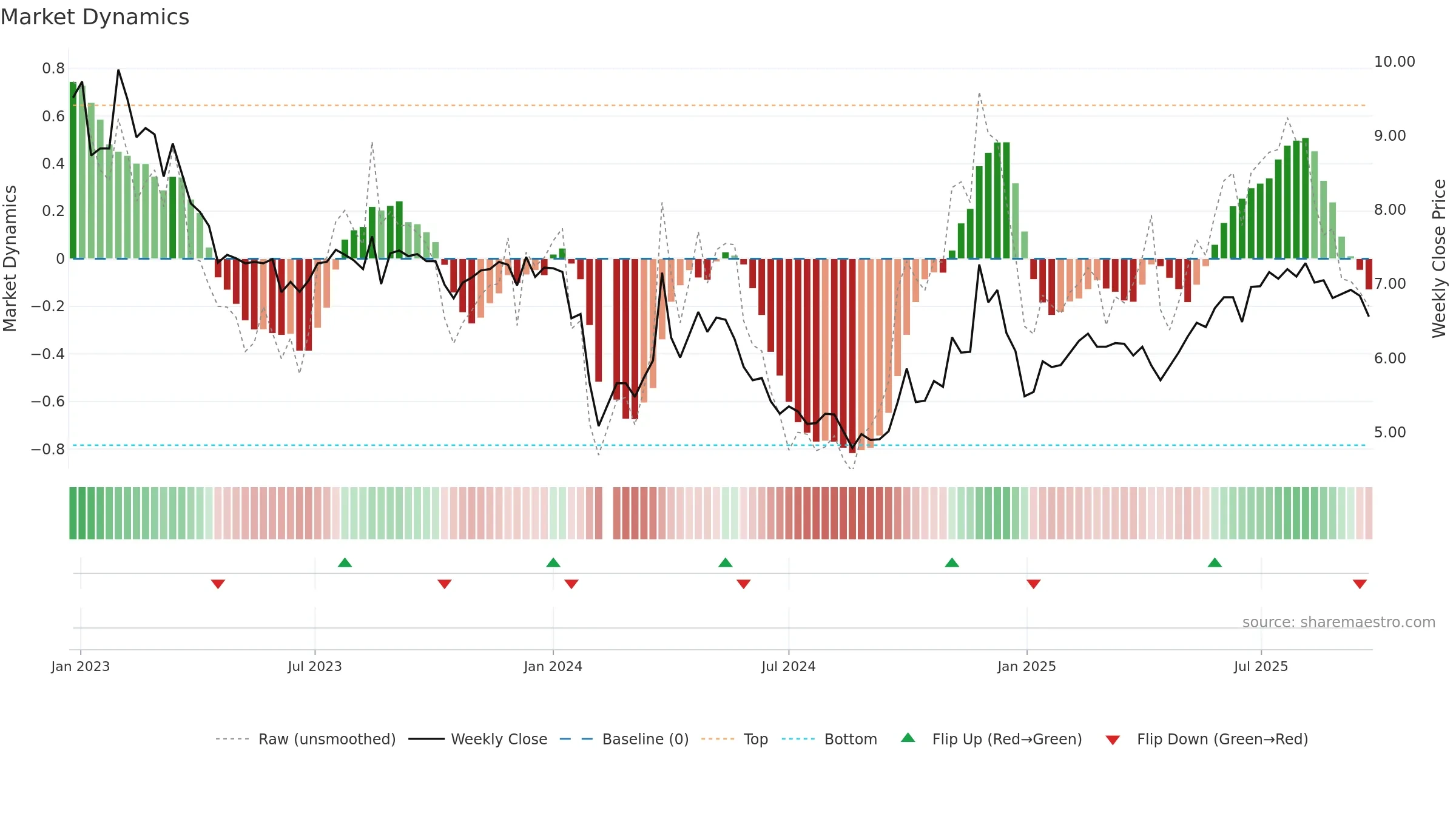Click the flip-down marker near Jun 2024
Image resolution: width=1456 pixels, height=819 pixels.
[744, 584]
